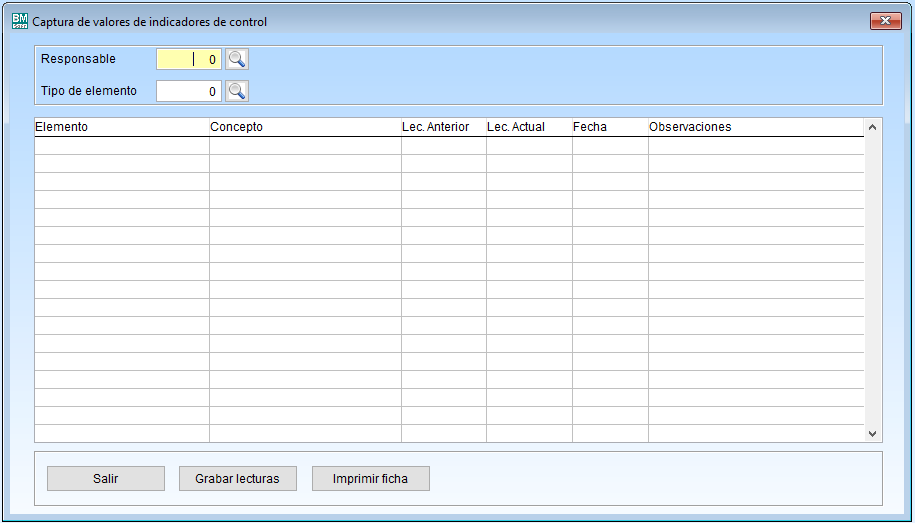
Task: Click the Lec. Anterior column header
Action: [x=443, y=127]
